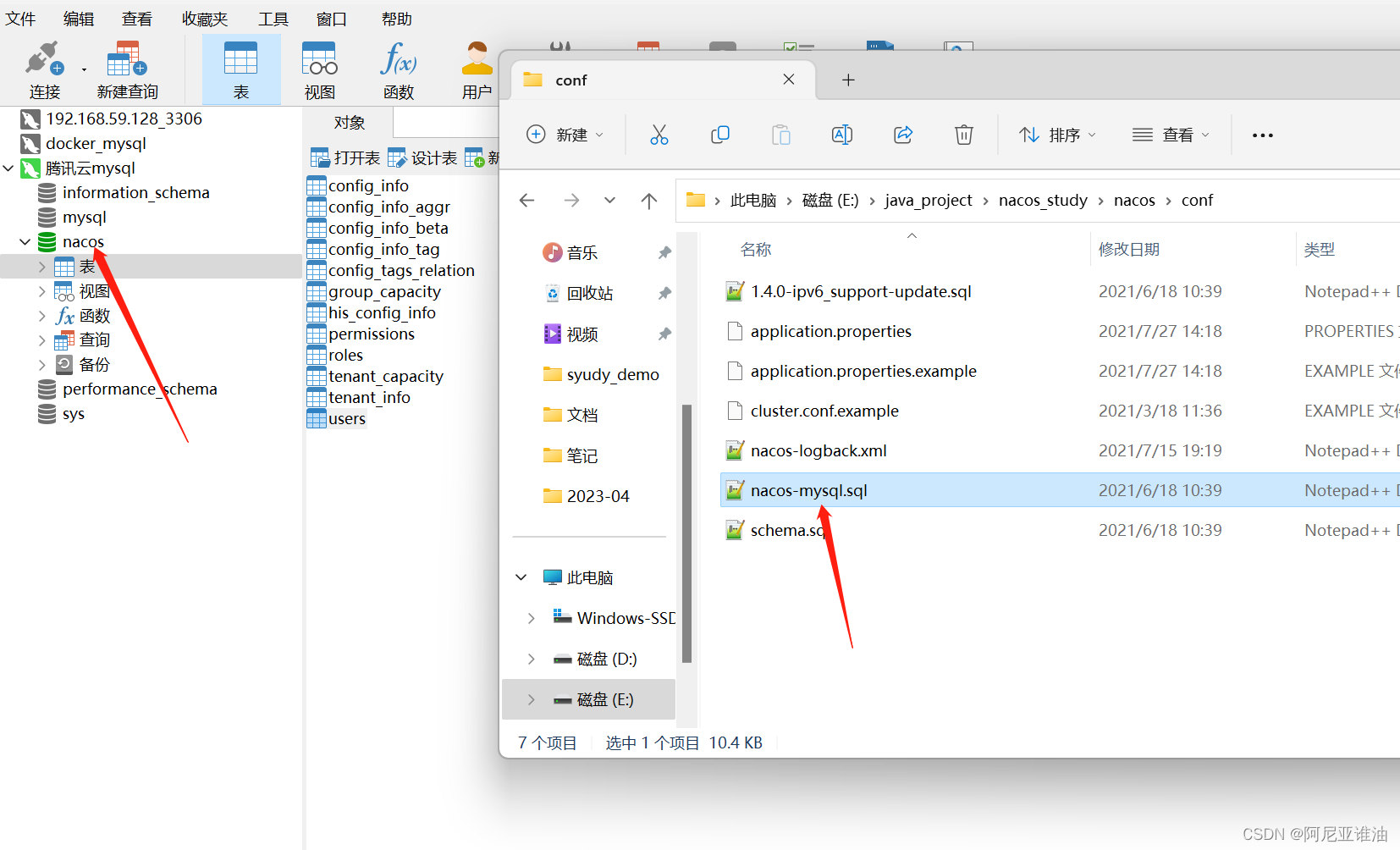
Task: Go forward with Explorer forward arrow
Action: click(x=572, y=200)
